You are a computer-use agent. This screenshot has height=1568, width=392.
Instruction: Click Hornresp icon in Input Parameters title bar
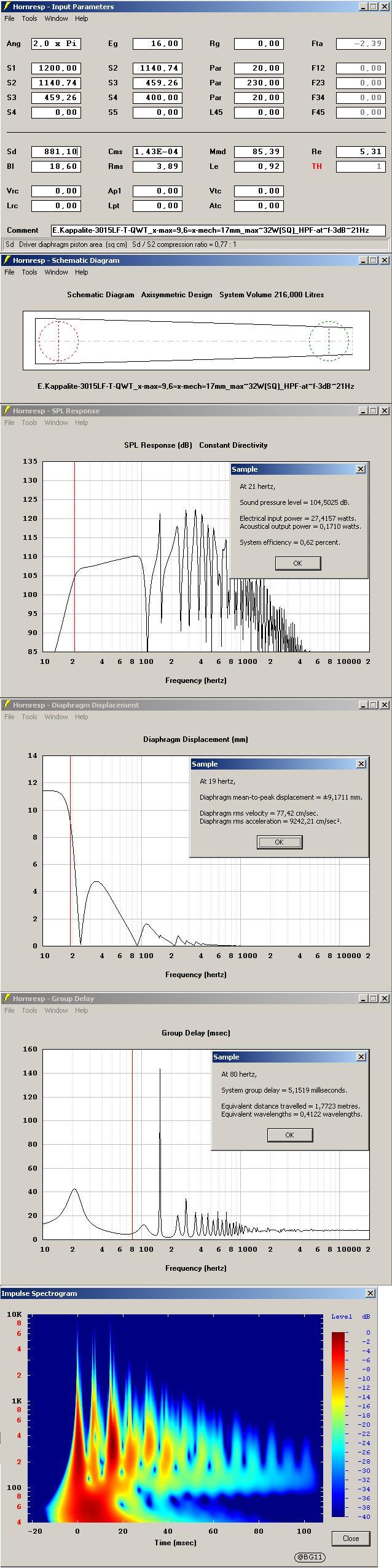point(7,7)
